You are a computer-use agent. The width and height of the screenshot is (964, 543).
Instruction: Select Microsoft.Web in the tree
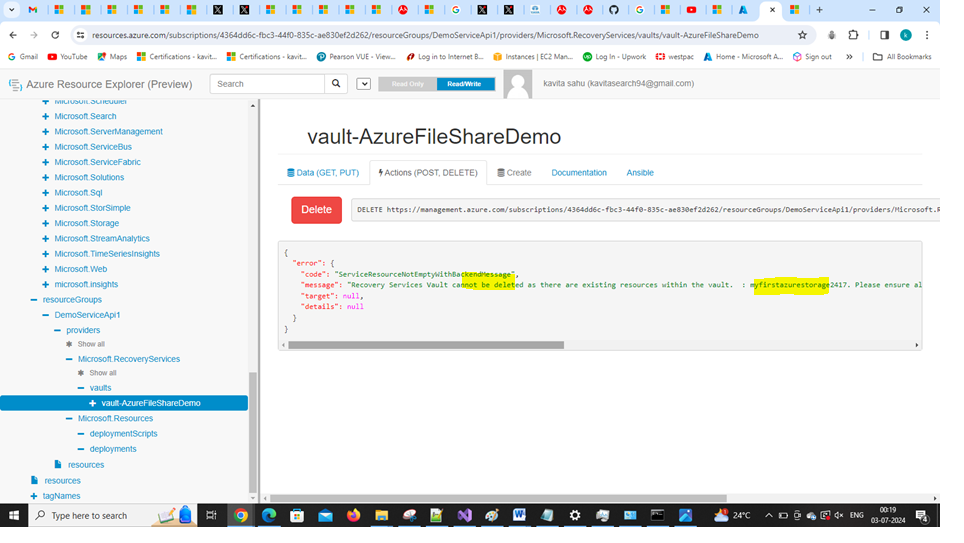tap(80, 269)
